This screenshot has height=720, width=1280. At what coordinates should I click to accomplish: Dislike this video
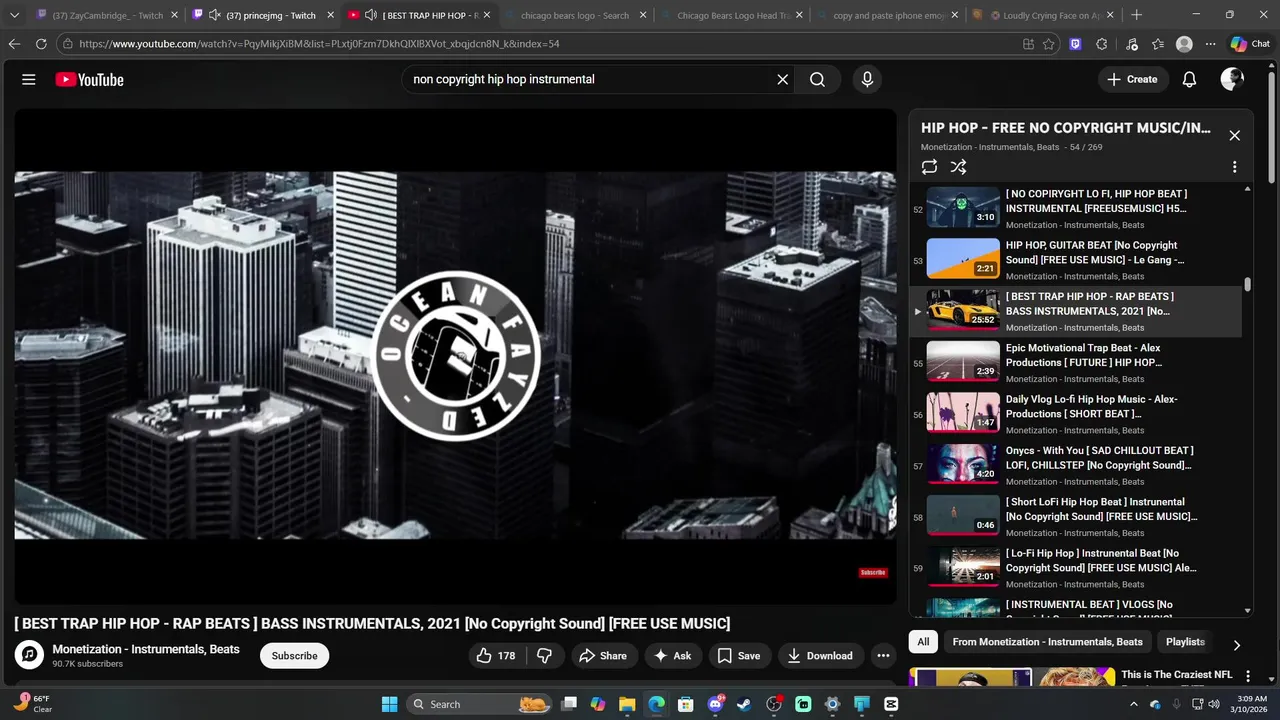(x=545, y=656)
